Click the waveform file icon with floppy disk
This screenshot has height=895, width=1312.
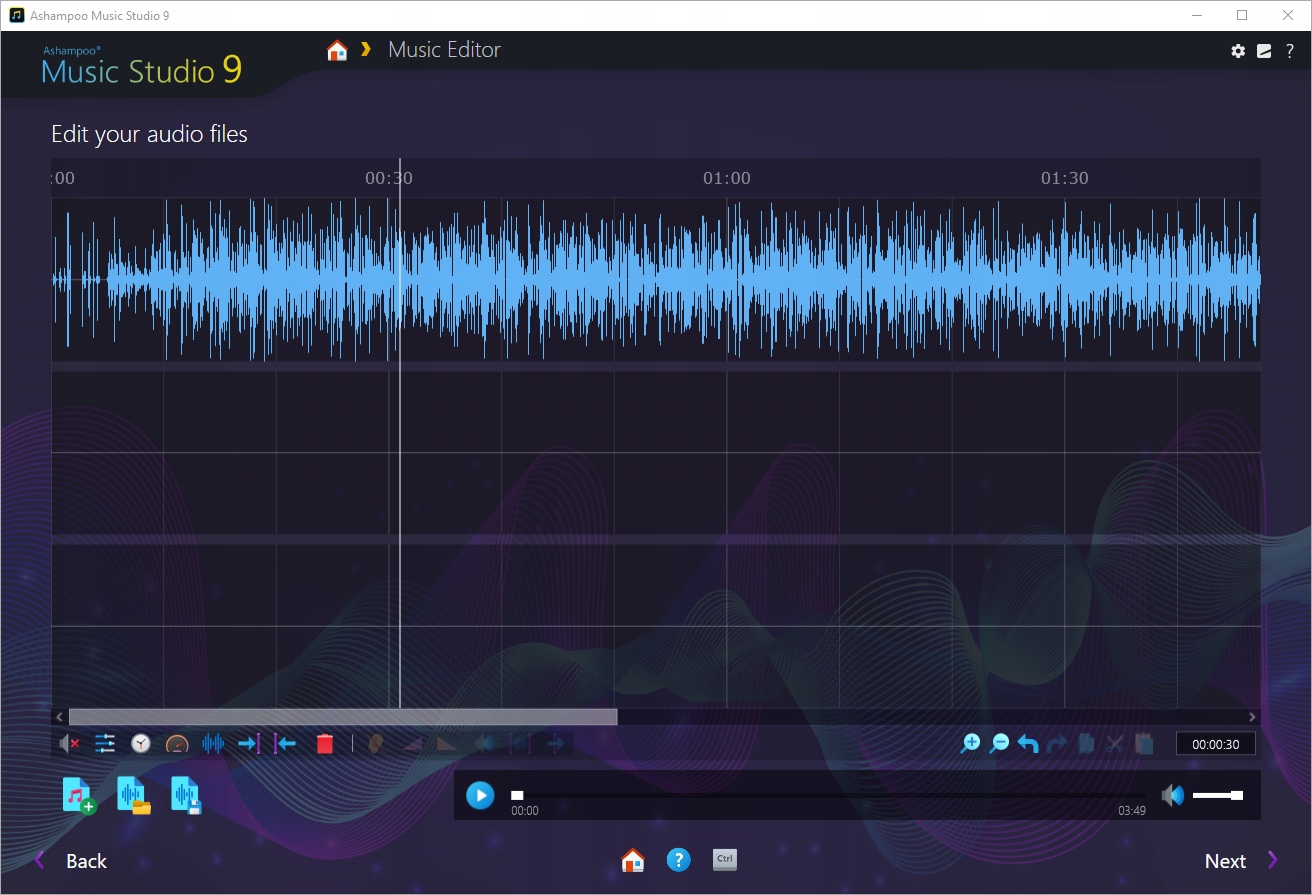click(186, 796)
